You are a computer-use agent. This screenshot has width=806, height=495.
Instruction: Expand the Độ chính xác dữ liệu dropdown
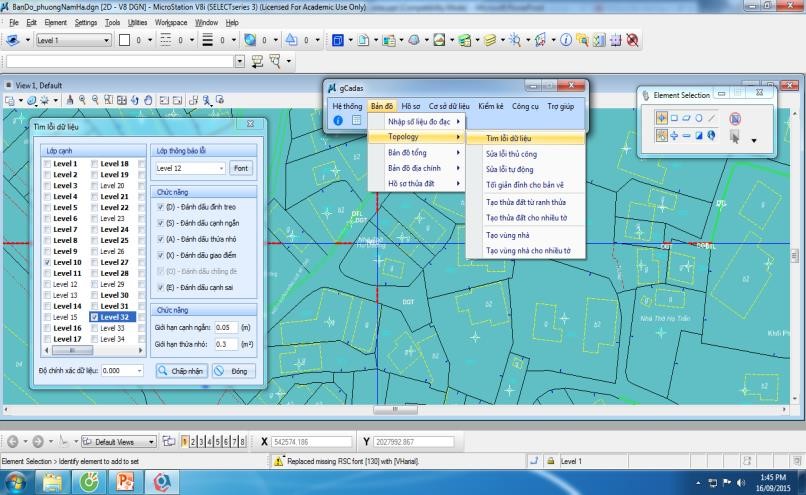[x=139, y=370]
